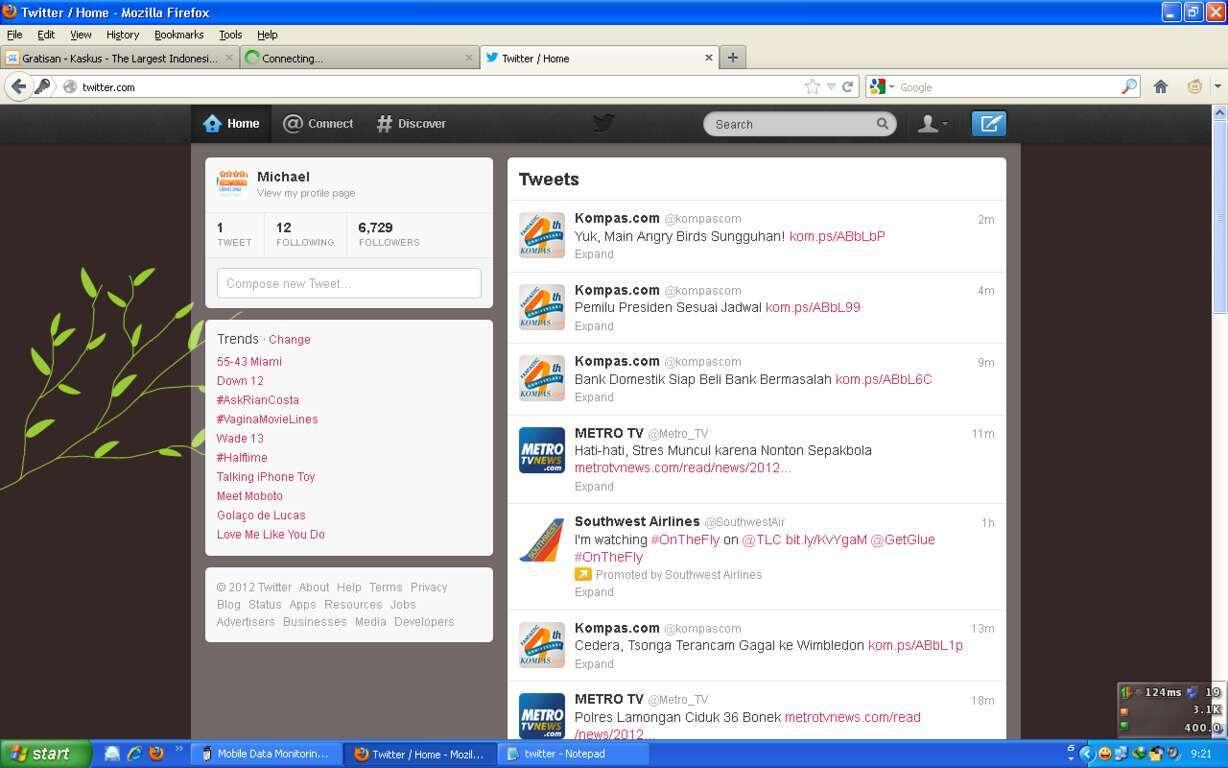Viewport: 1228px width, 768px height.
Task: Click the search magnifier in Twitter search
Action: pyautogui.click(x=882, y=124)
